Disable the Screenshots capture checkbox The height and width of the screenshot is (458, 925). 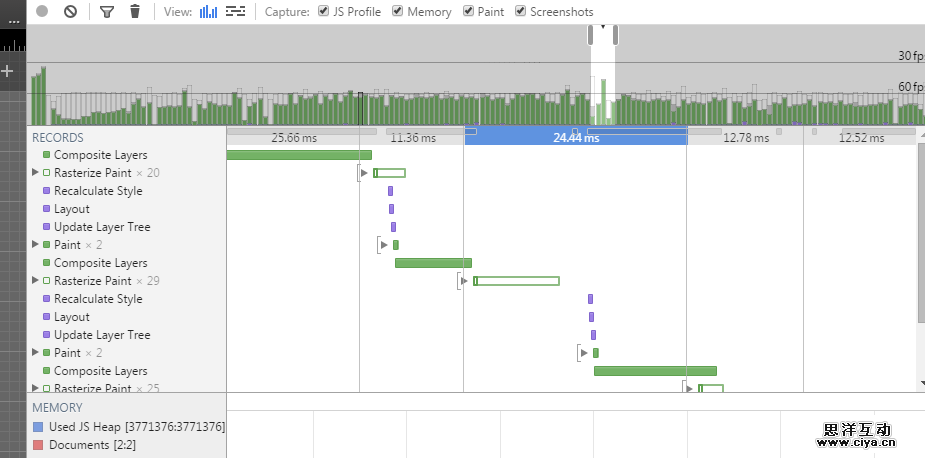pyautogui.click(x=521, y=11)
